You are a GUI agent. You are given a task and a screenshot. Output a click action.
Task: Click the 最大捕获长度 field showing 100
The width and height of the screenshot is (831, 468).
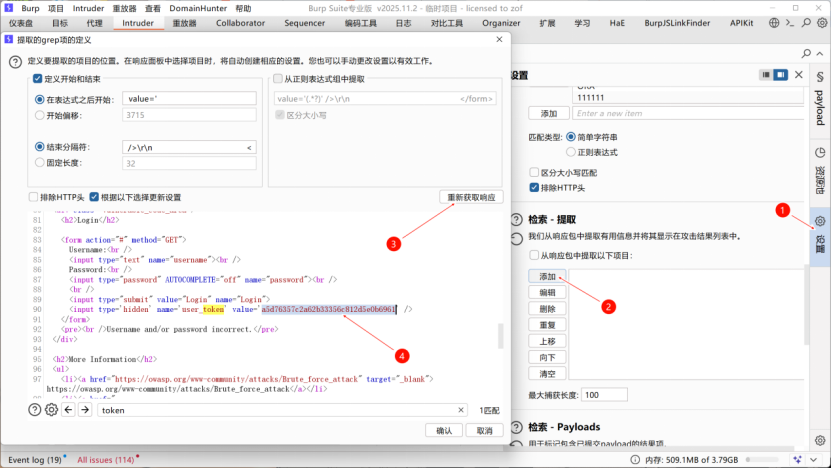coord(604,395)
